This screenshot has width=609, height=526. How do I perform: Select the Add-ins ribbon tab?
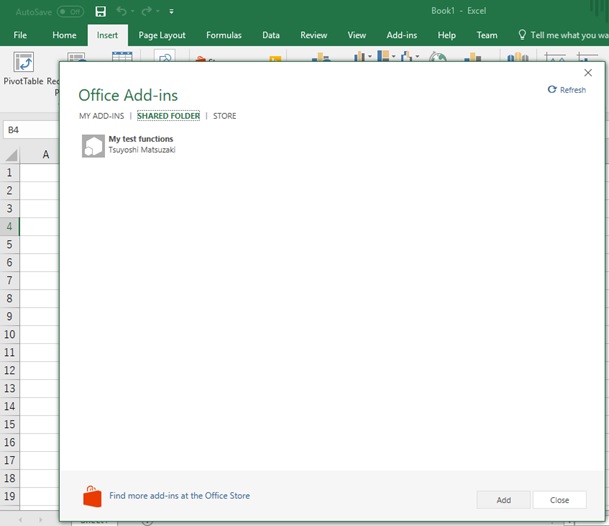pyautogui.click(x=402, y=35)
